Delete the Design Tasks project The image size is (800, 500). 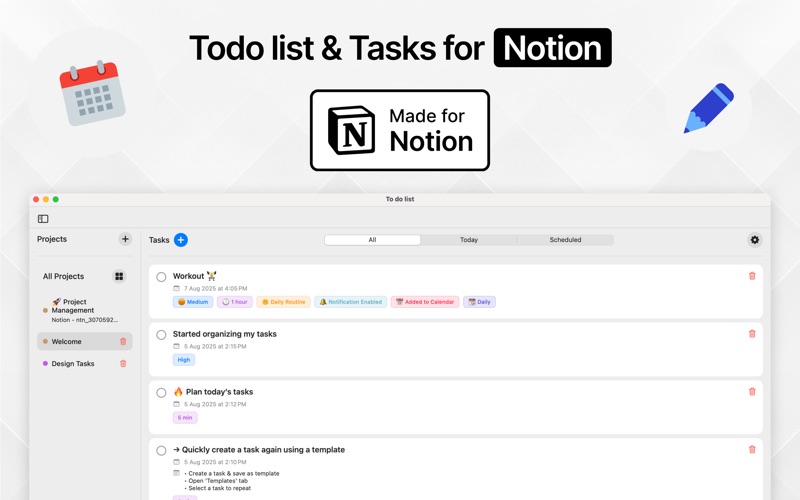[123, 364]
